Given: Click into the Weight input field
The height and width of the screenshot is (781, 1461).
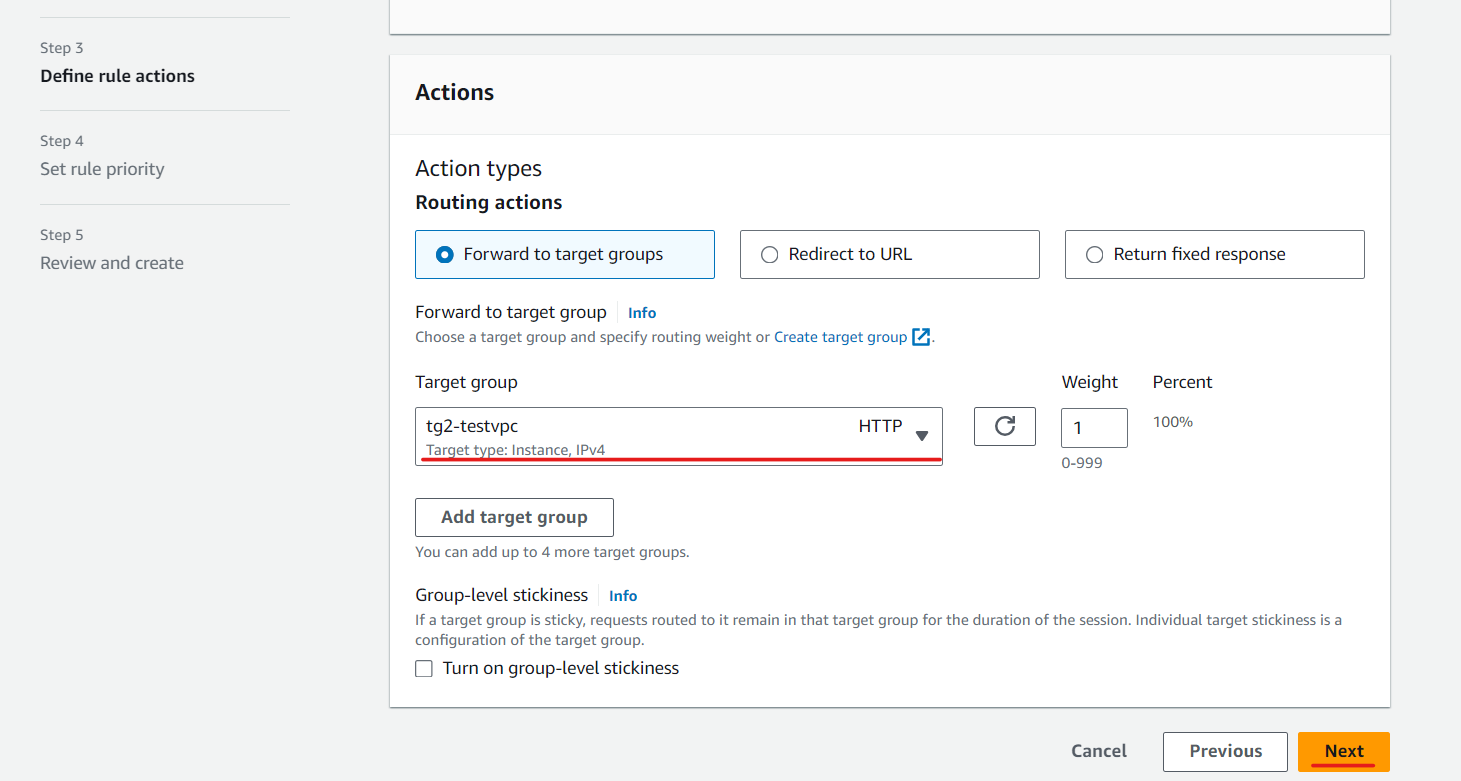Looking at the screenshot, I should tap(1094, 427).
